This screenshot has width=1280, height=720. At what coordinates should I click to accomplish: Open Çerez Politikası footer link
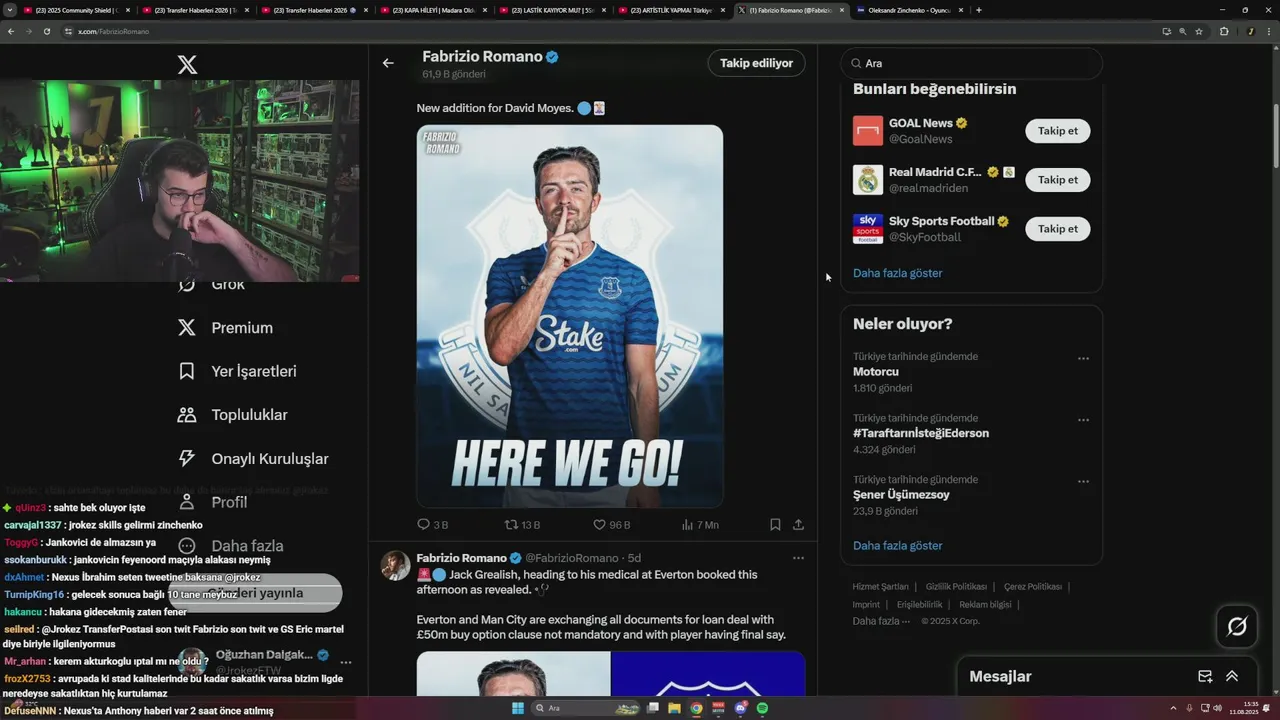tap(1032, 587)
